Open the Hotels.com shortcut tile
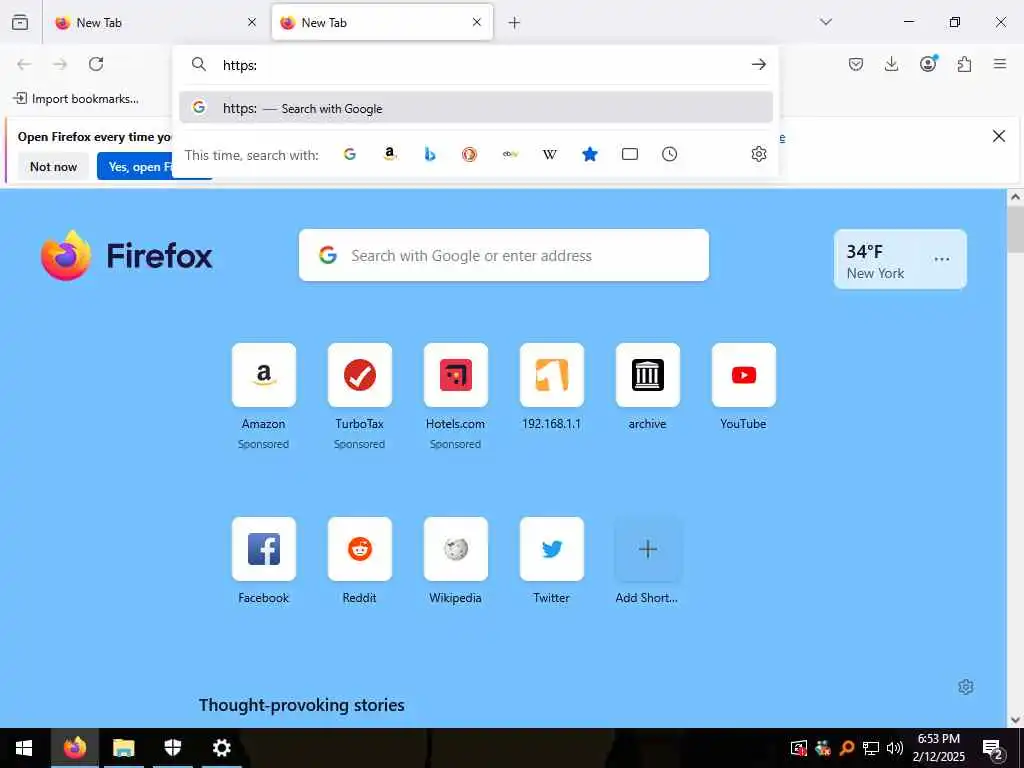The height and width of the screenshot is (768, 1024). (456, 375)
